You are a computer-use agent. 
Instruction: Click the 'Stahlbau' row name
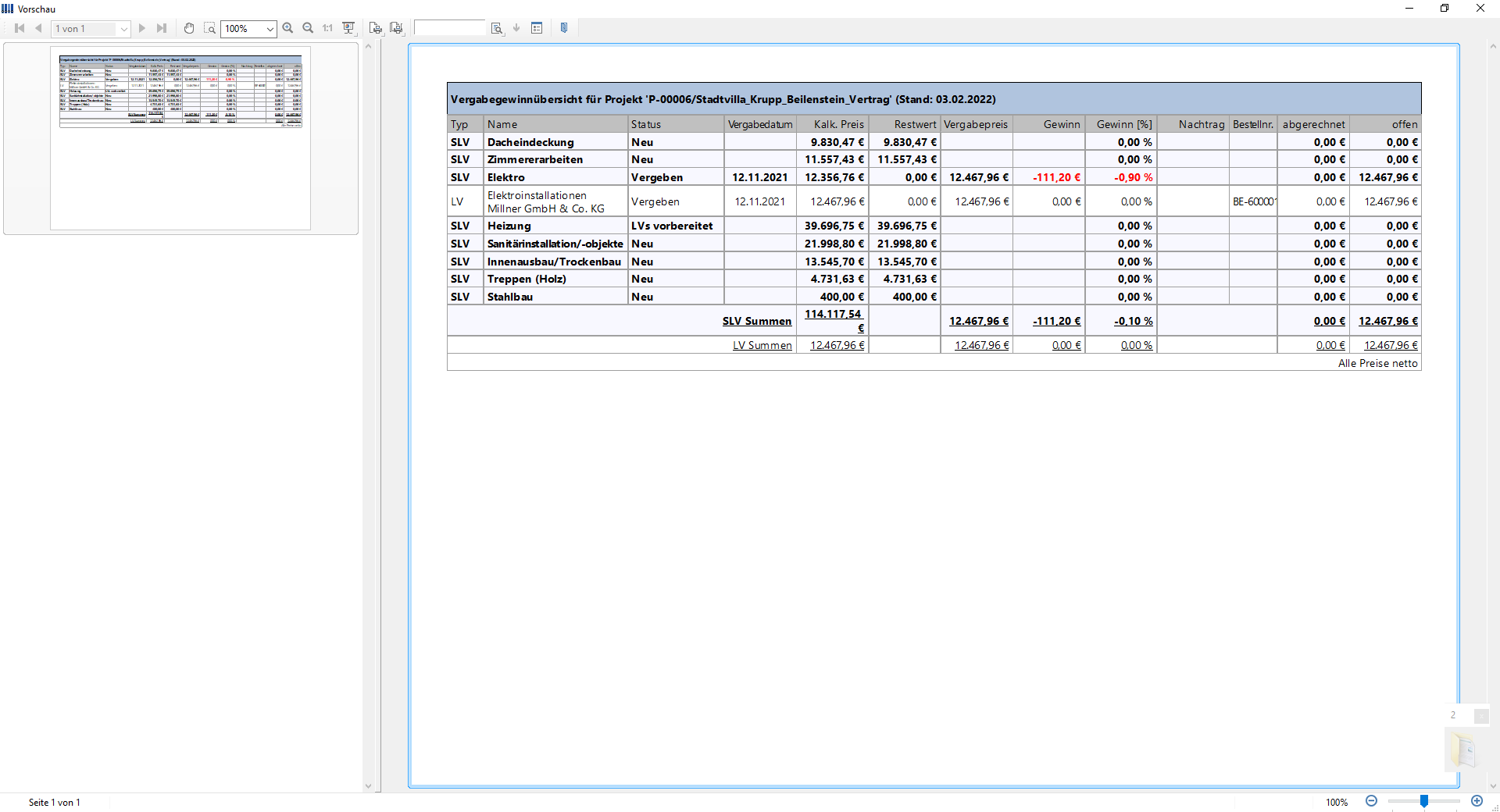(x=510, y=297)
